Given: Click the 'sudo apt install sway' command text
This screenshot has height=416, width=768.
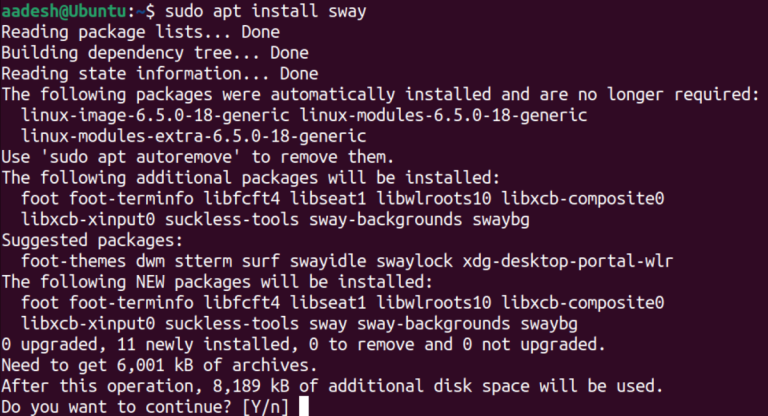Looking at the screenshot, I should pyautogui.click(x=256, y=11).
